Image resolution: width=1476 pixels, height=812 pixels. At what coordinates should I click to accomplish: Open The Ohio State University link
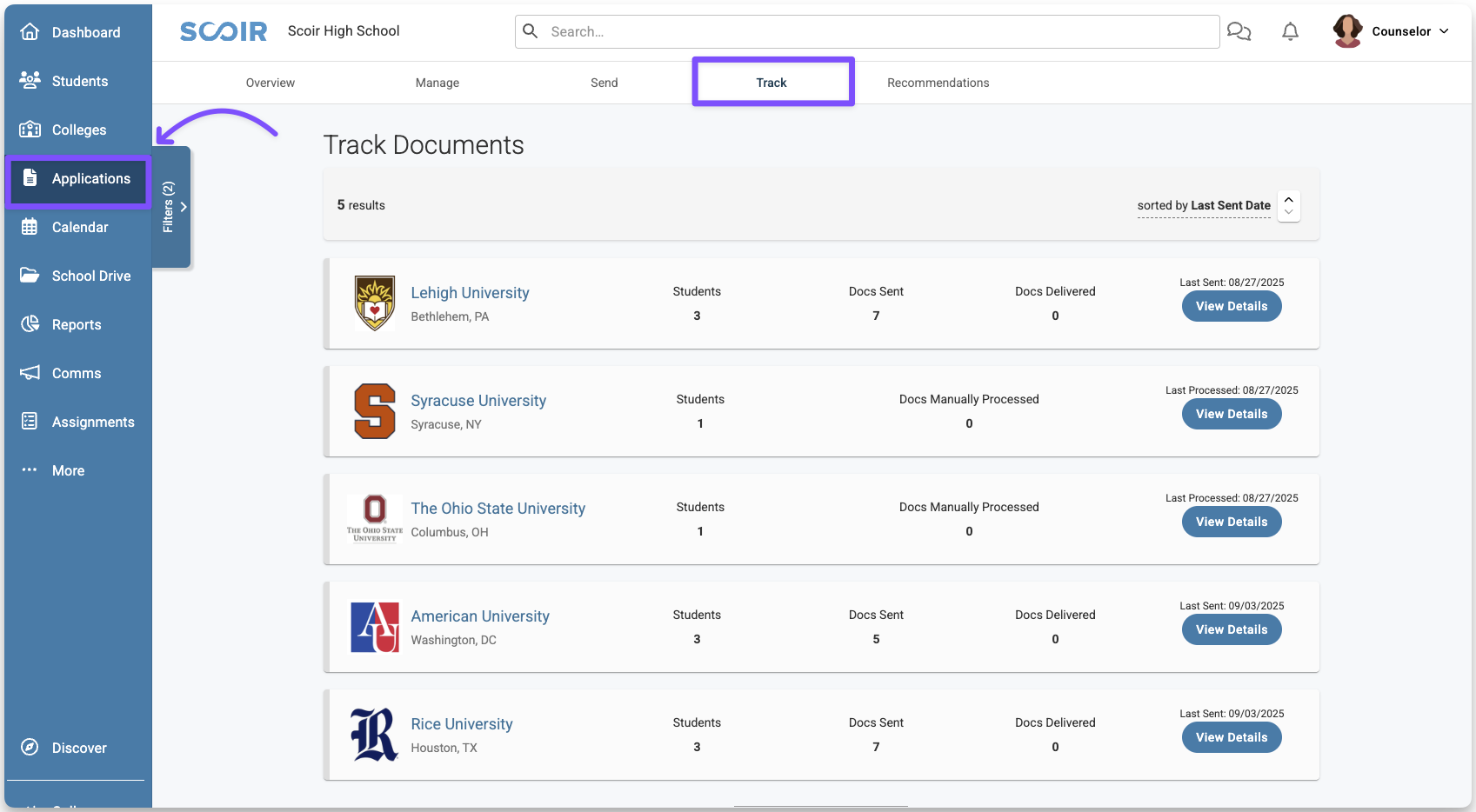click(498, 509)
